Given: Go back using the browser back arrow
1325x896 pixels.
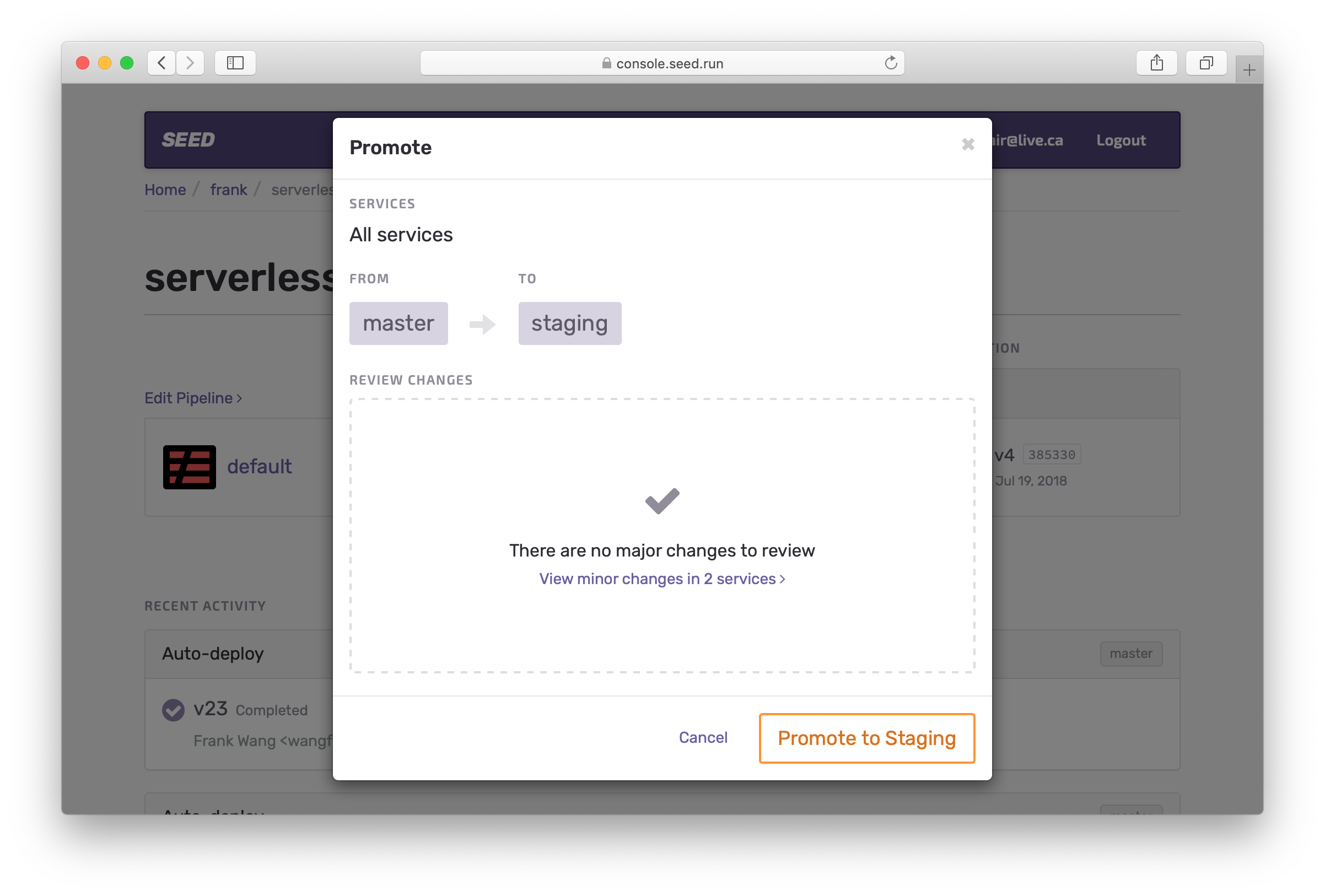Looking at the screenshot, I should [x=162, y=63].
